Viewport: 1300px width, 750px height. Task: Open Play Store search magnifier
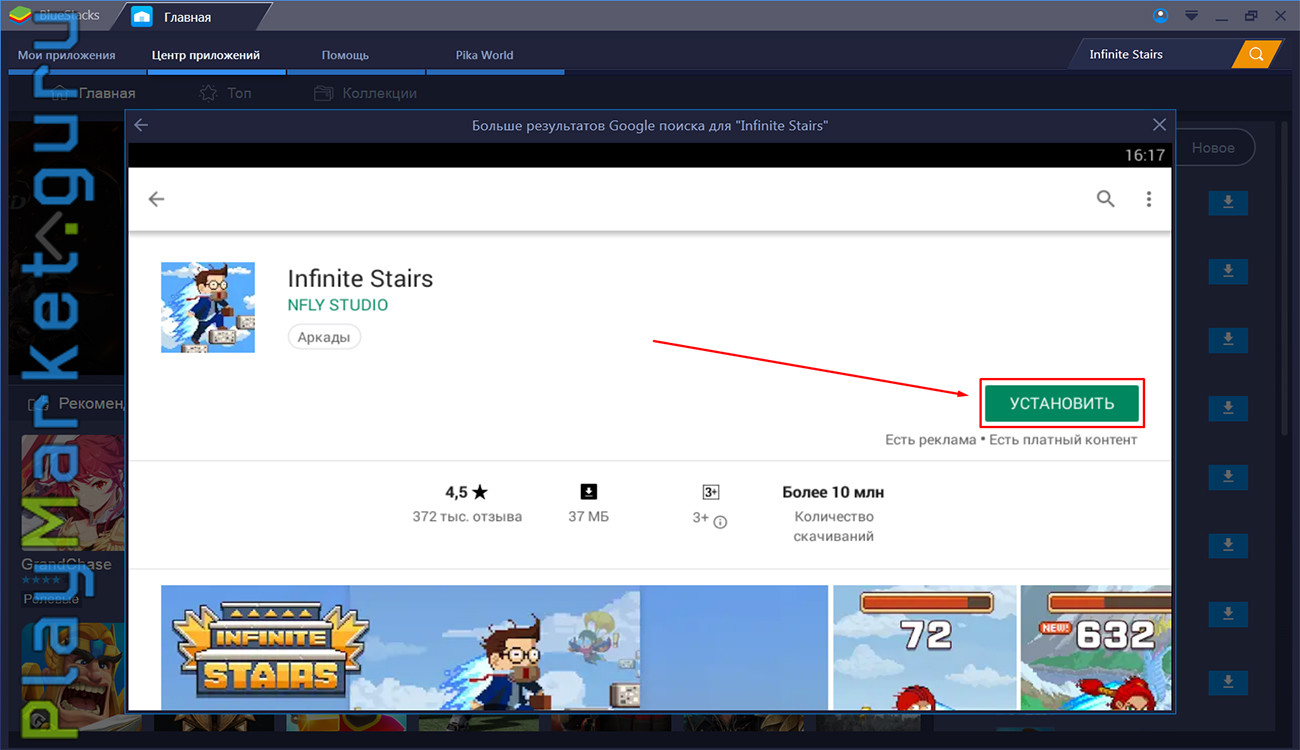[1105, 198]
